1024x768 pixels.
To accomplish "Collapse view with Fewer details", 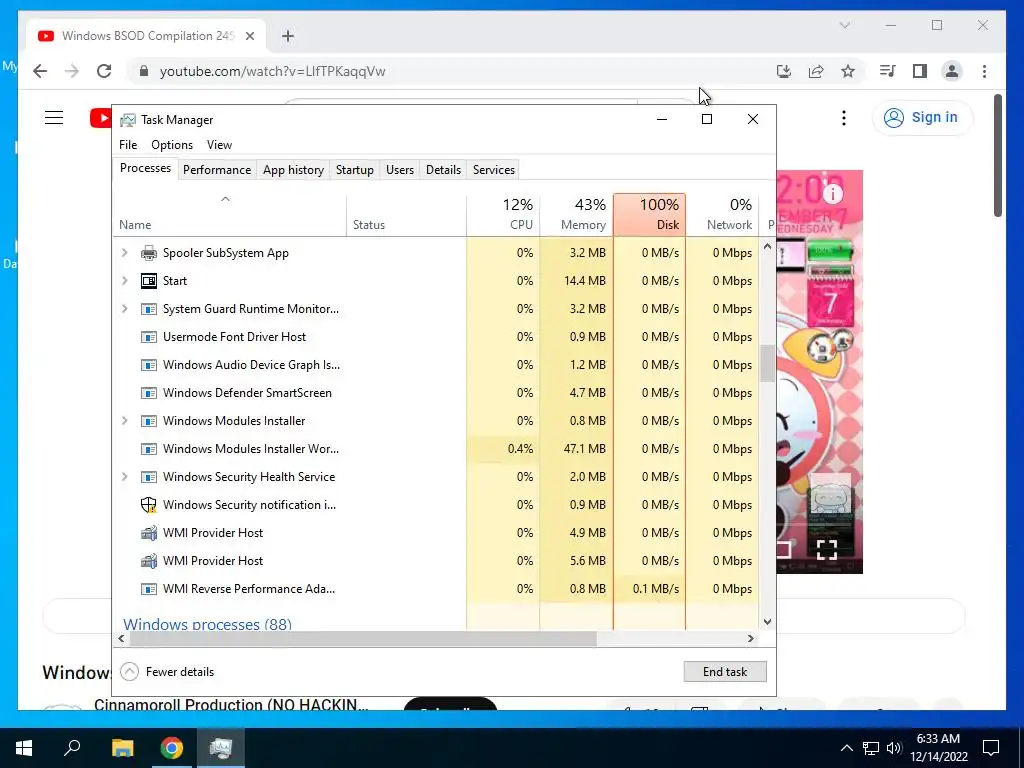I will click(168, 672).
